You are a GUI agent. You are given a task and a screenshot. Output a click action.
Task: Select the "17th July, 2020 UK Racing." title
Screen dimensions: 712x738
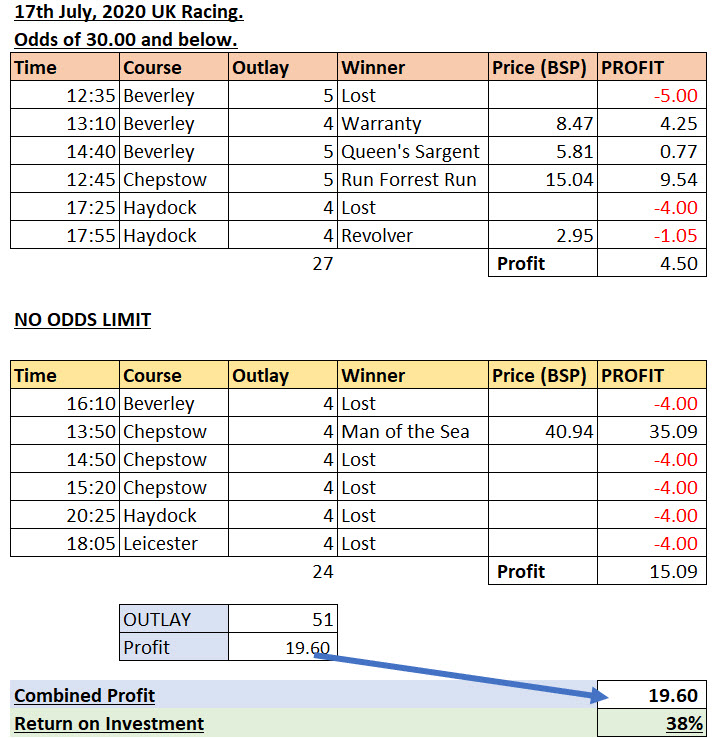129,14
